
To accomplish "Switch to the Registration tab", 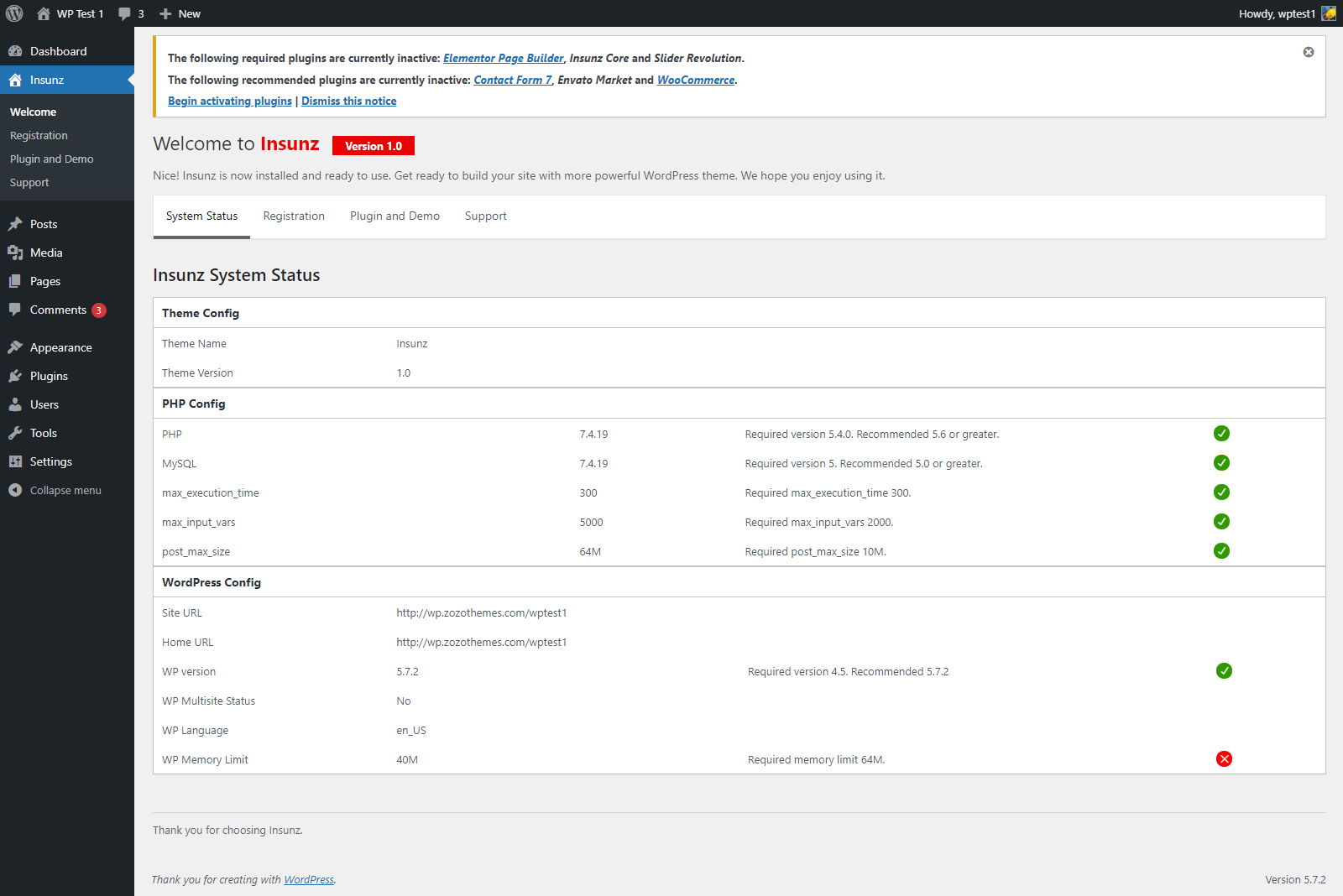I will tap(294, 216).
